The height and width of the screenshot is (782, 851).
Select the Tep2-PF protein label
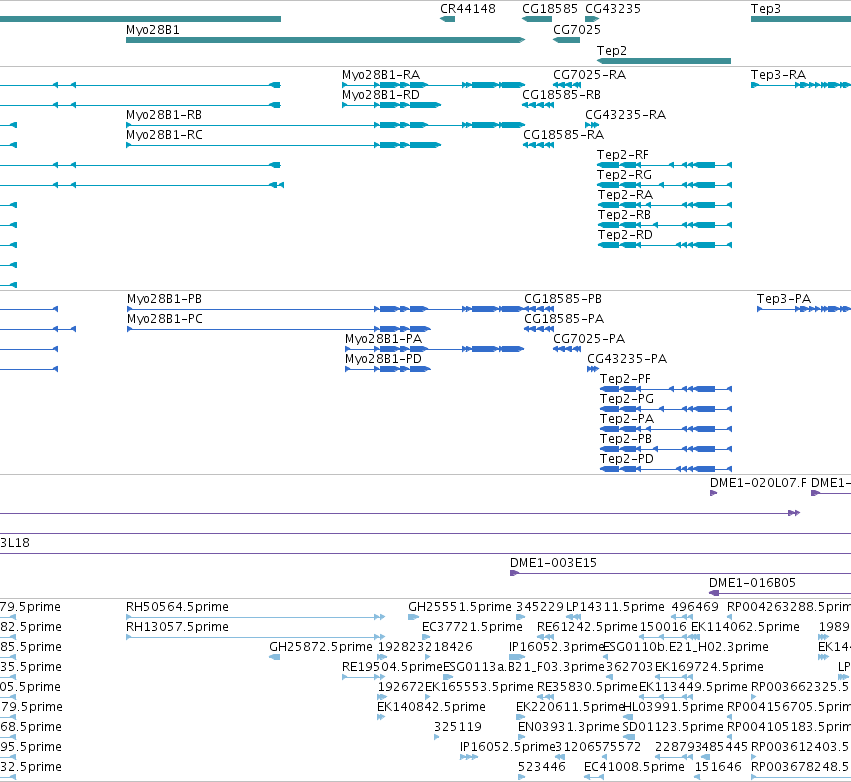625,379
